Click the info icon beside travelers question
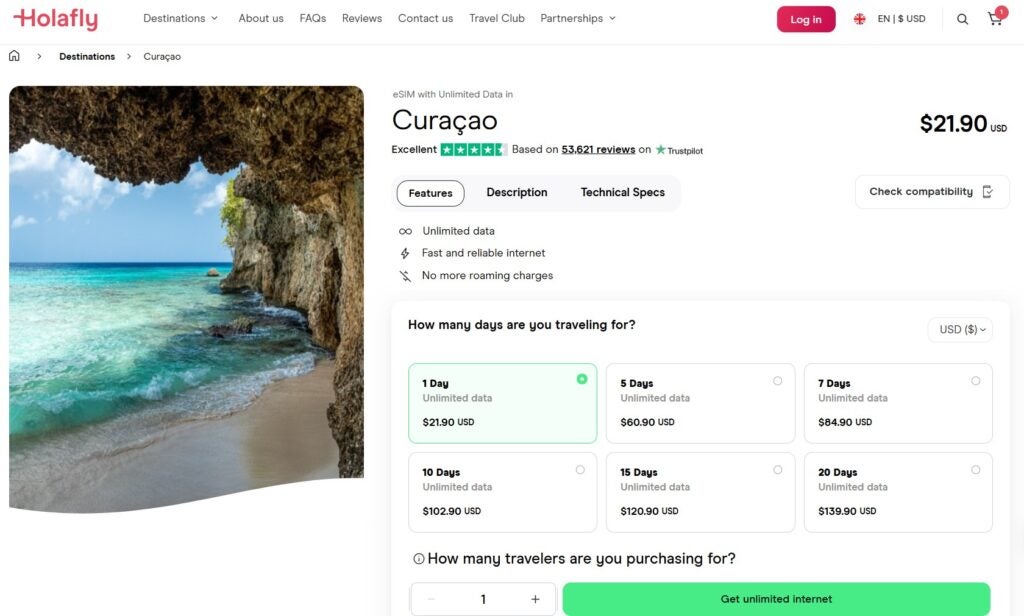 tap(419, 559)
